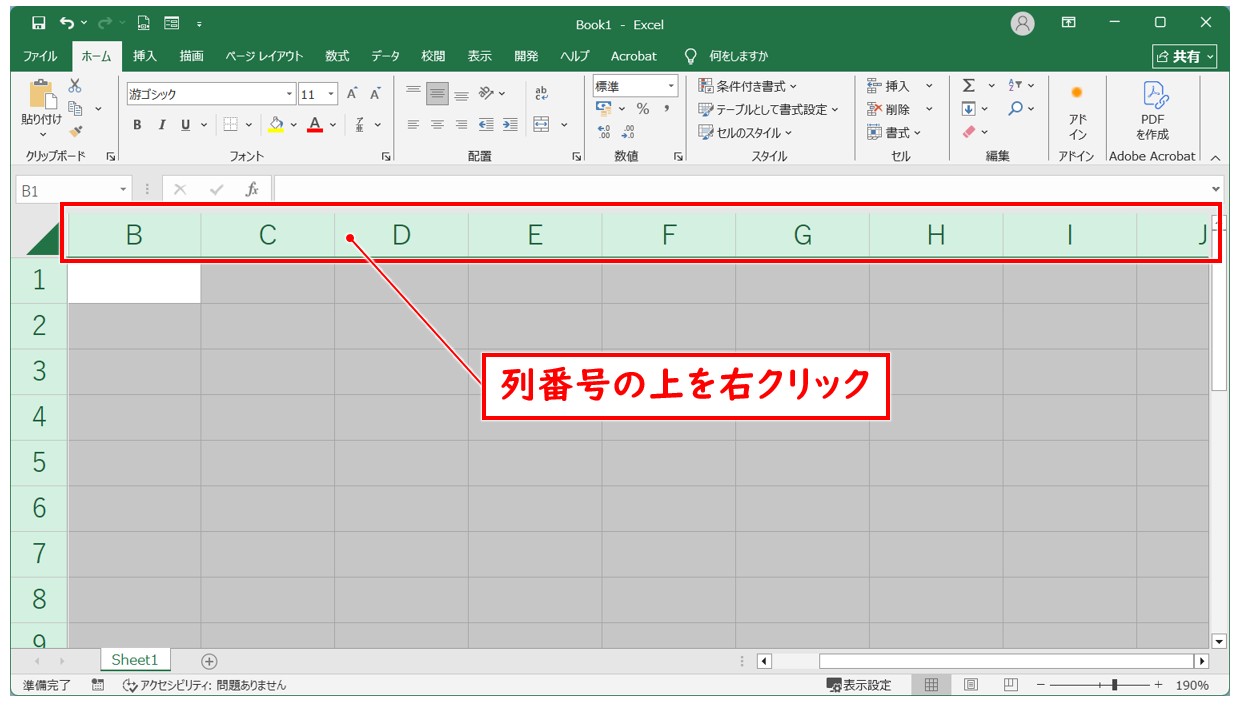Apply cell borders icon

point(229,125)
